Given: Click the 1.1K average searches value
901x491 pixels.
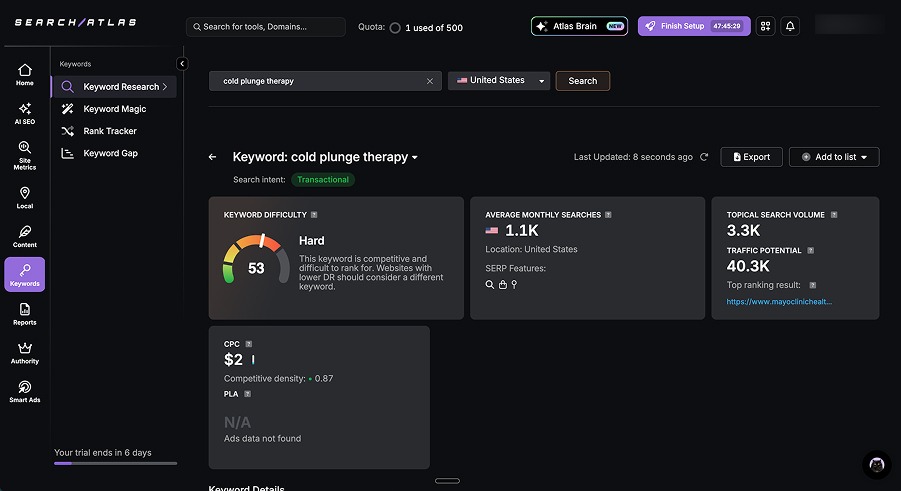Looking at the screenshot, I should point(522,231).
